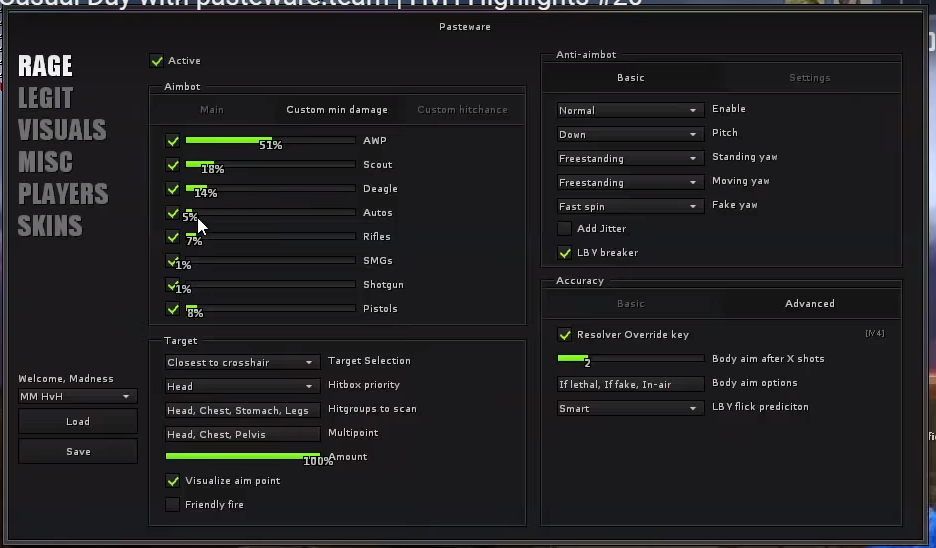The width and height of the screenshot is (936, 548).
Task: Adjust Pistols min damage slider
Action: [x=270, y=308]
